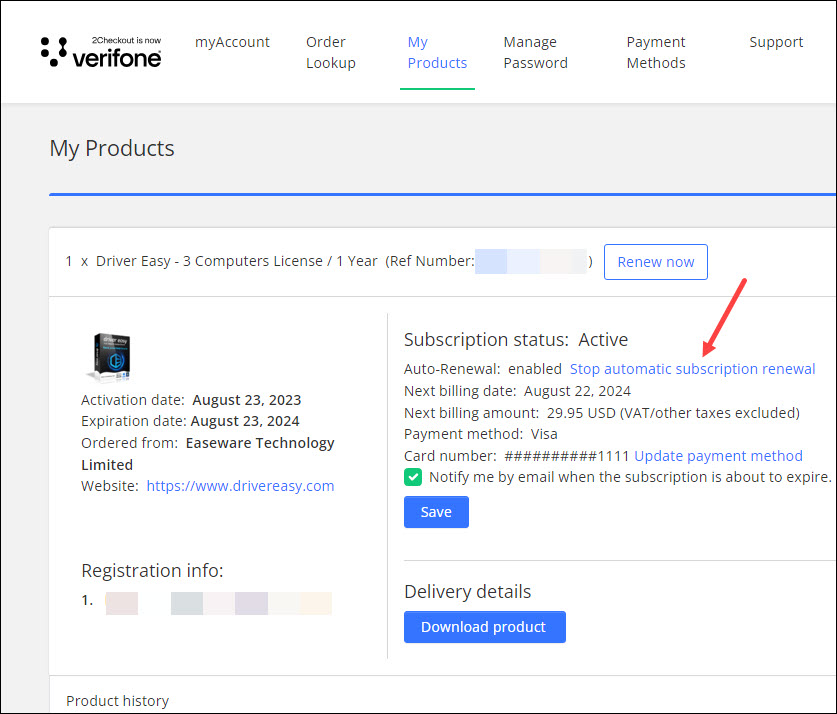Click the Download product button
The width and height of the screenshot is (837, 714).
[484, 627]
